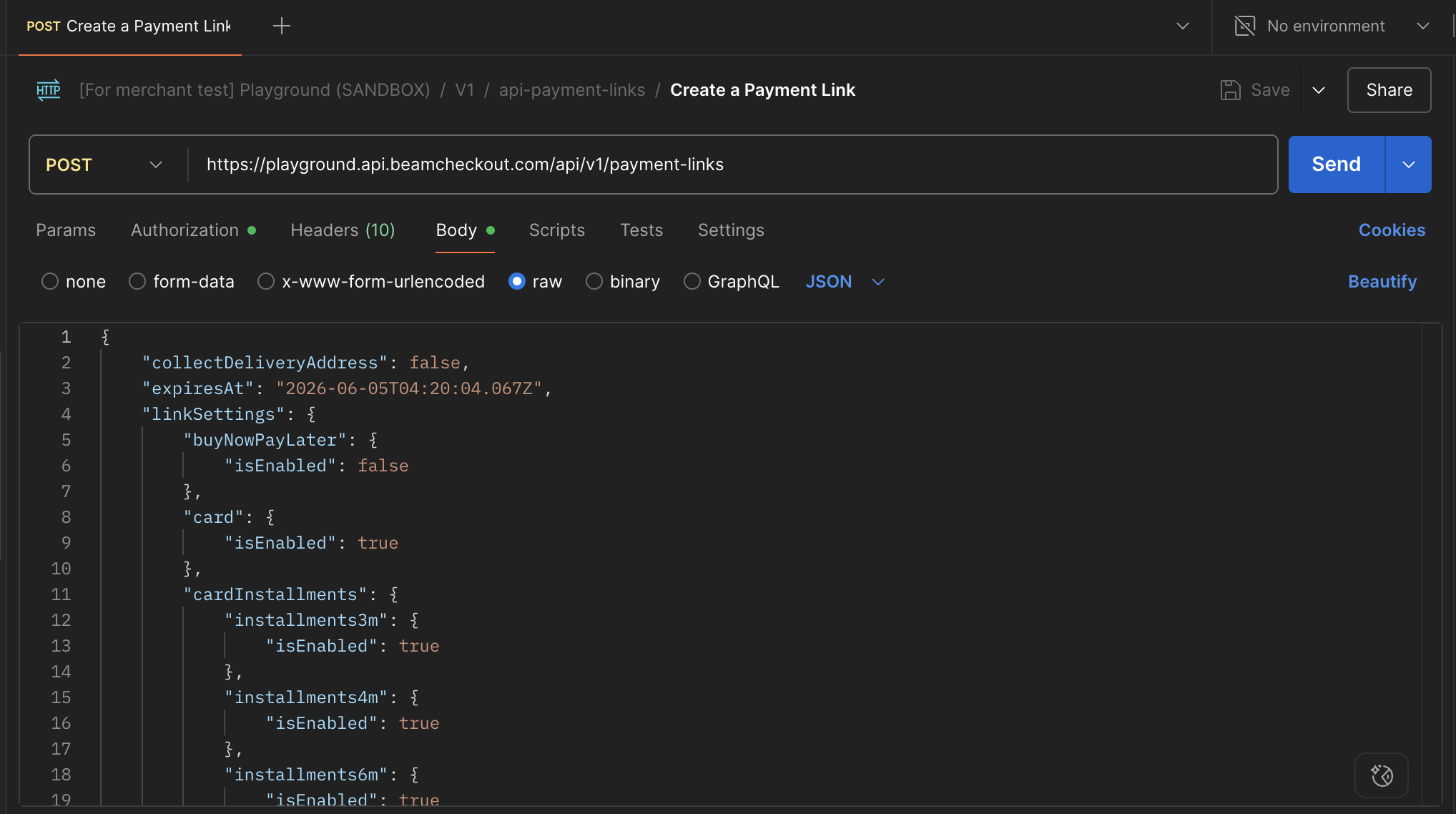This screenshot has width=1456, height=814.
Task: Click the Save disk icon
Action: point(1231,90)
